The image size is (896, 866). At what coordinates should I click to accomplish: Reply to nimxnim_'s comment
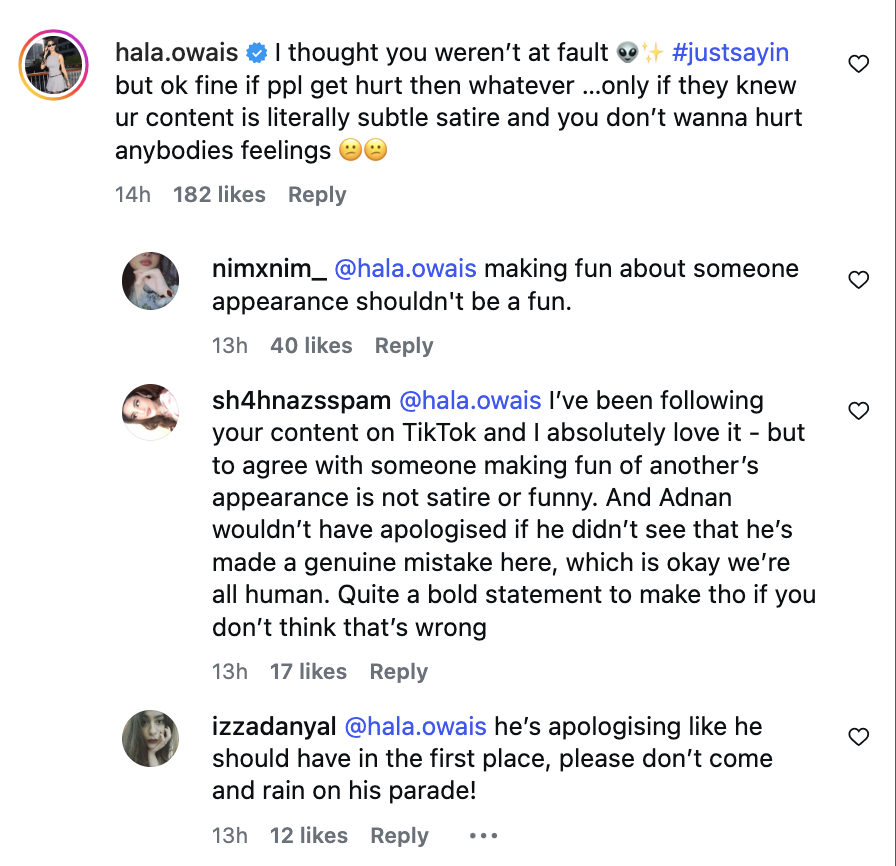point(404,346)
